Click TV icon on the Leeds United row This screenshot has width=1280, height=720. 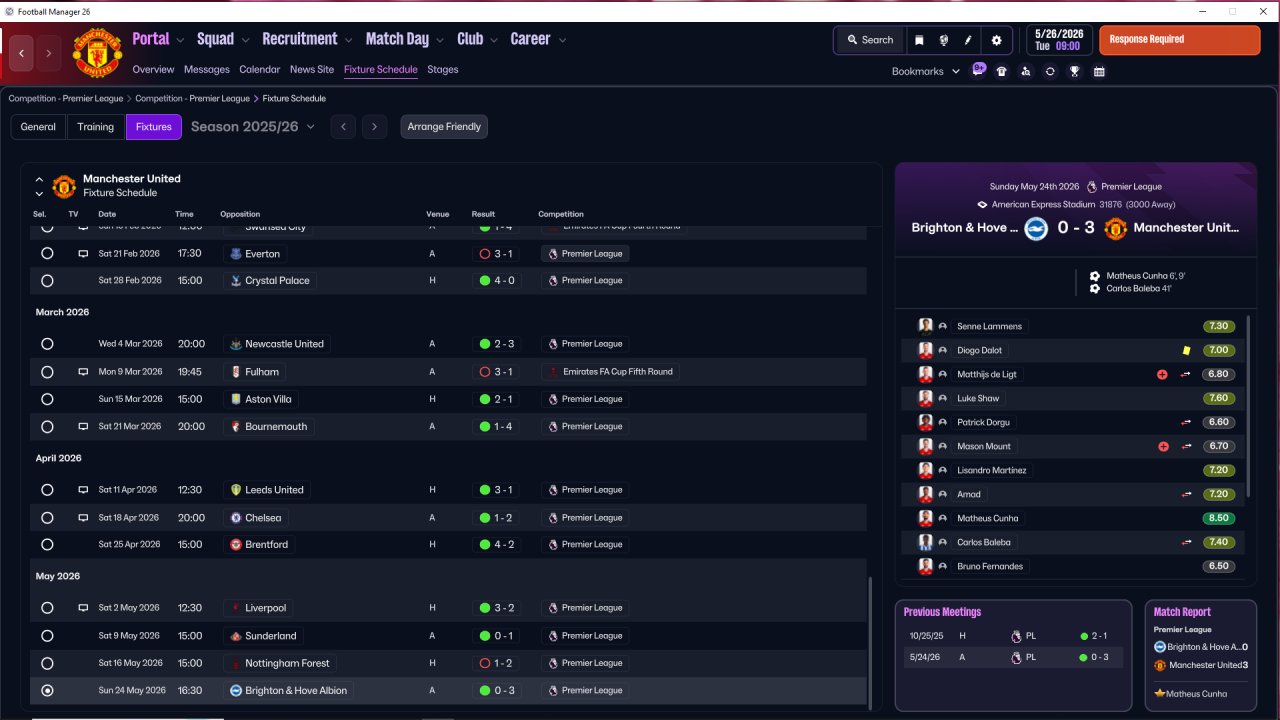[83, 490]
